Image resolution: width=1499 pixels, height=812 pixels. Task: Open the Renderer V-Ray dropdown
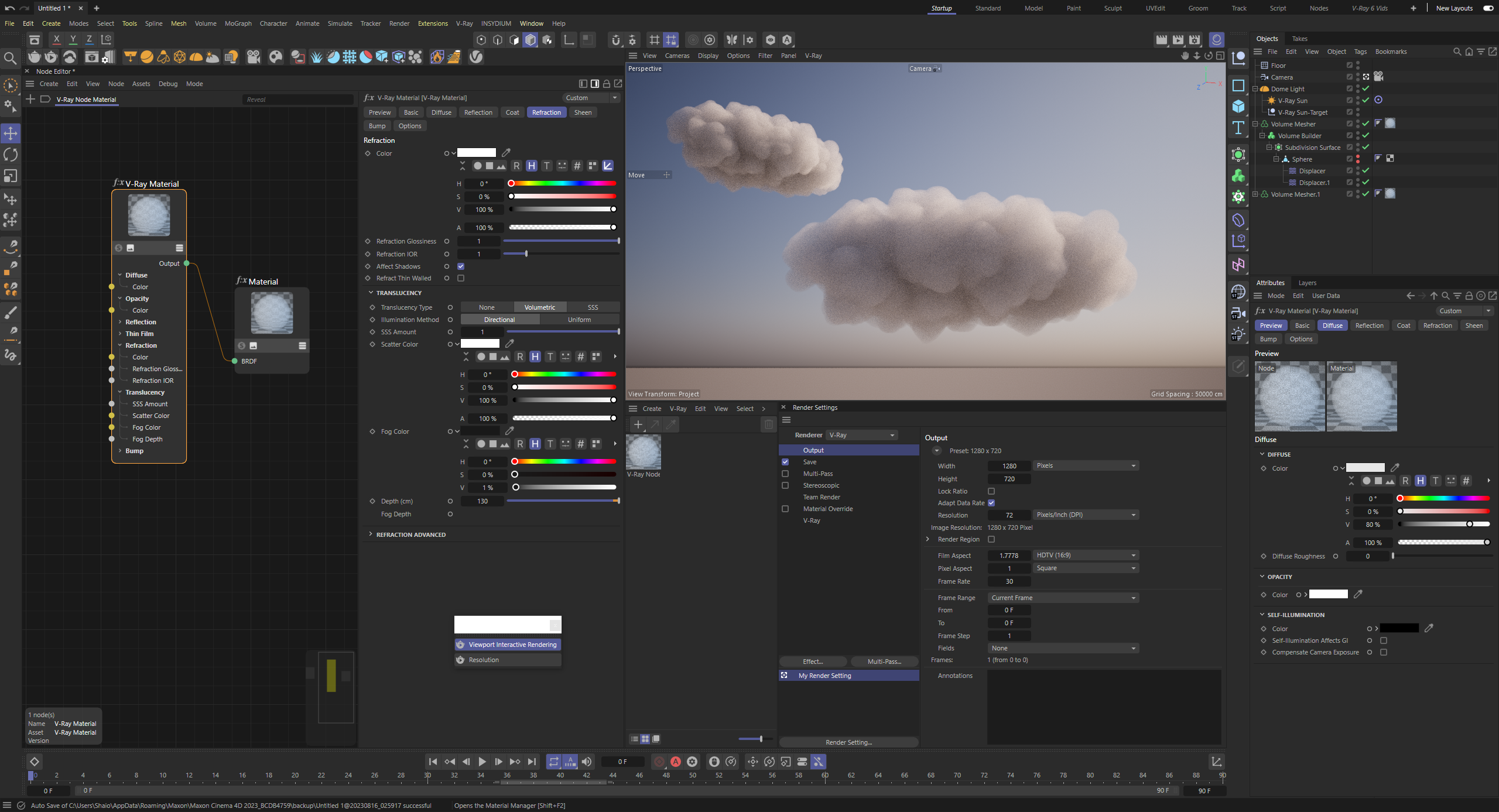tap(862, 435)
